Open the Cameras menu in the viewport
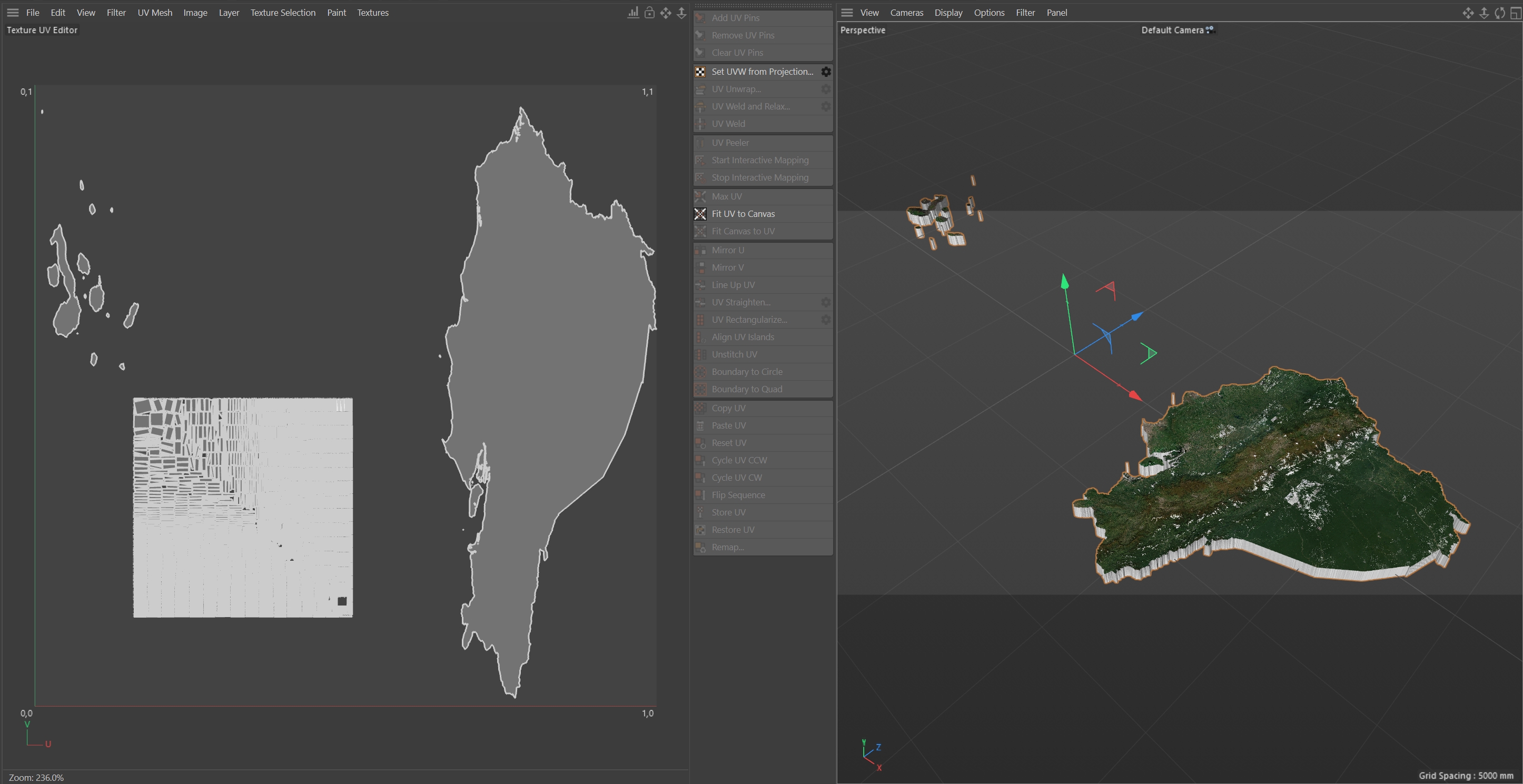The width and height of the screenshot is (1523, 784). click(x=906, y=13)
